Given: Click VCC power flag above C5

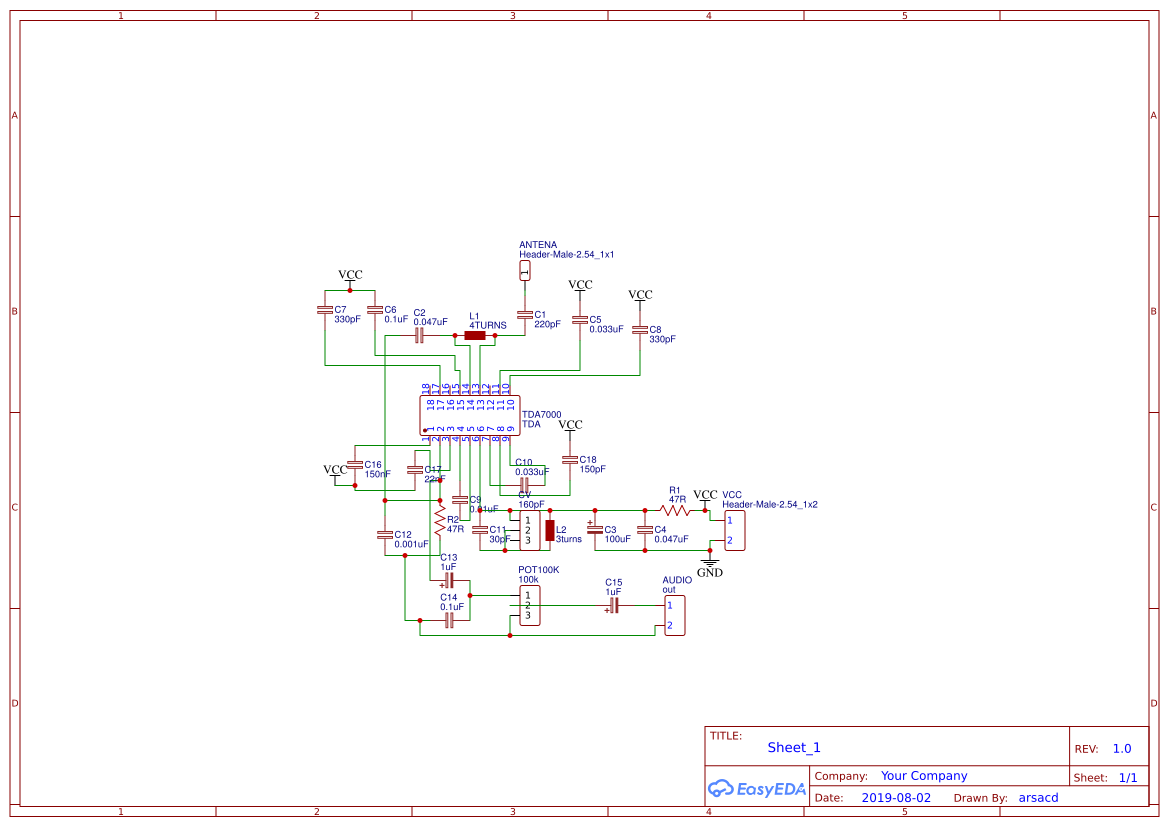Looking at the screenshot, I should pos(580,288).
